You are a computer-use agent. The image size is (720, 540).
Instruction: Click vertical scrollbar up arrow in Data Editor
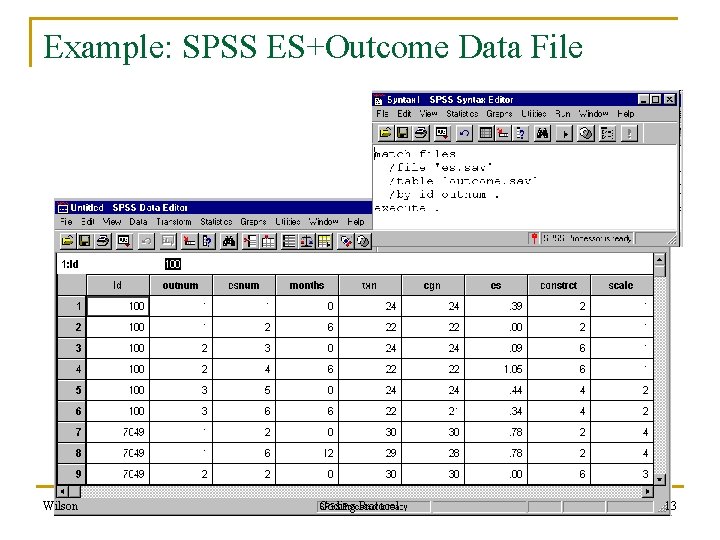click(x=660, y=260)
